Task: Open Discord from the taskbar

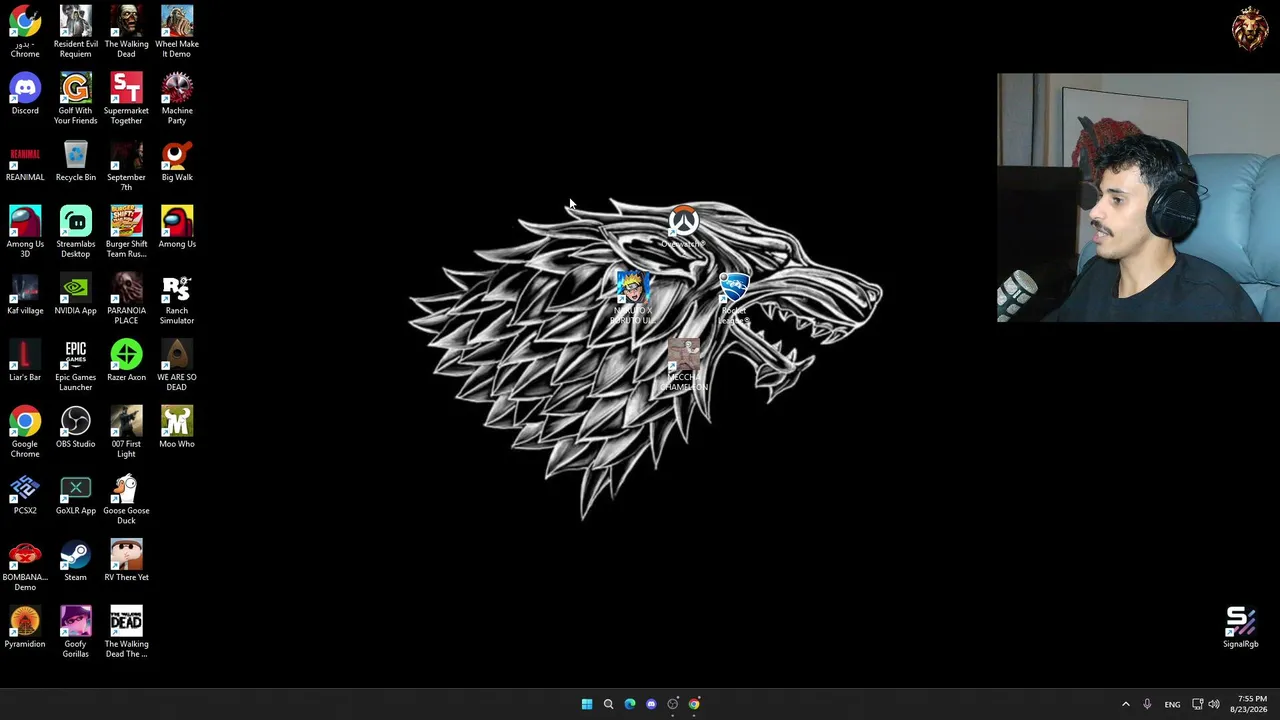Action: 651,704
